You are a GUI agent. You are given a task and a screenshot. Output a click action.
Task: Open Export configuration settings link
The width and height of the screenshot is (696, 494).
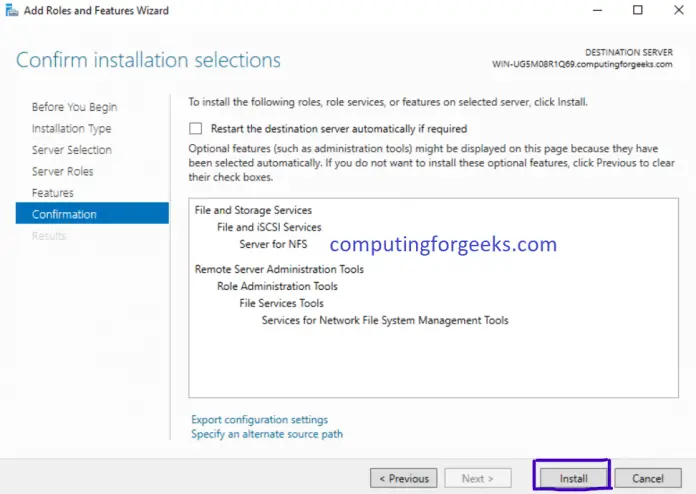259,419
